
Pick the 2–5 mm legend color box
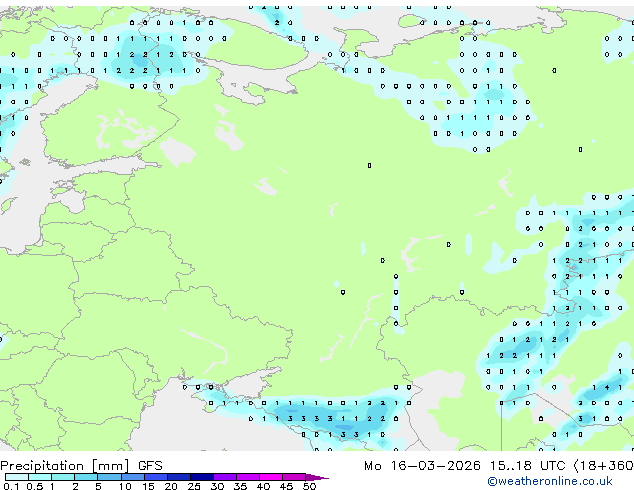[x=86, y=477]
